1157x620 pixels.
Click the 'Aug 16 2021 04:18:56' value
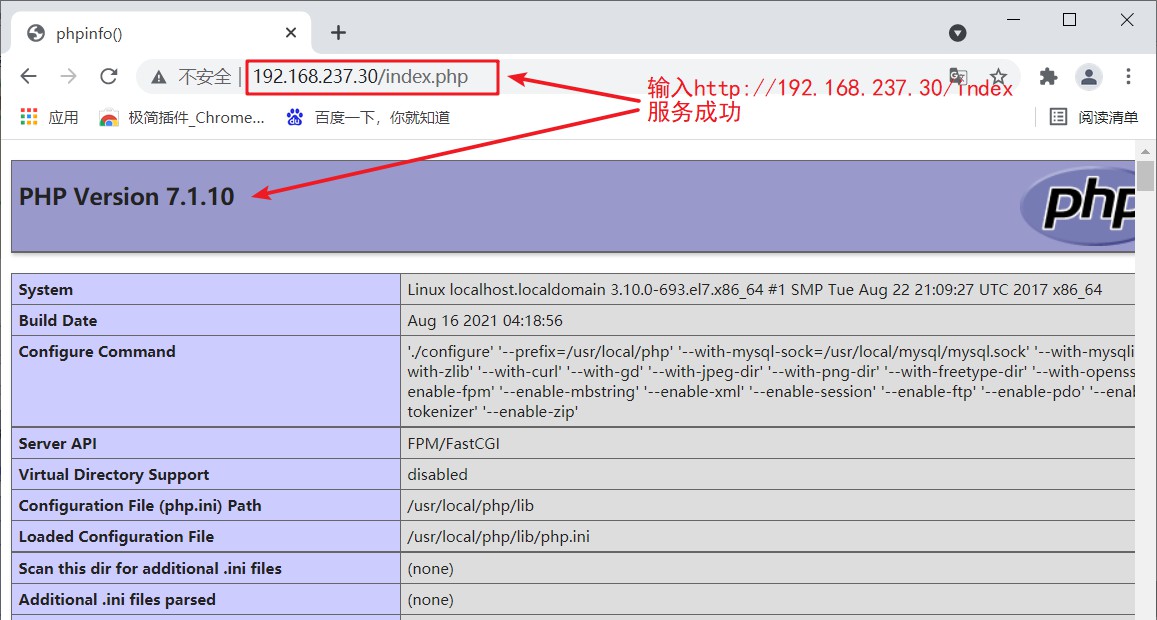[485, 321]
